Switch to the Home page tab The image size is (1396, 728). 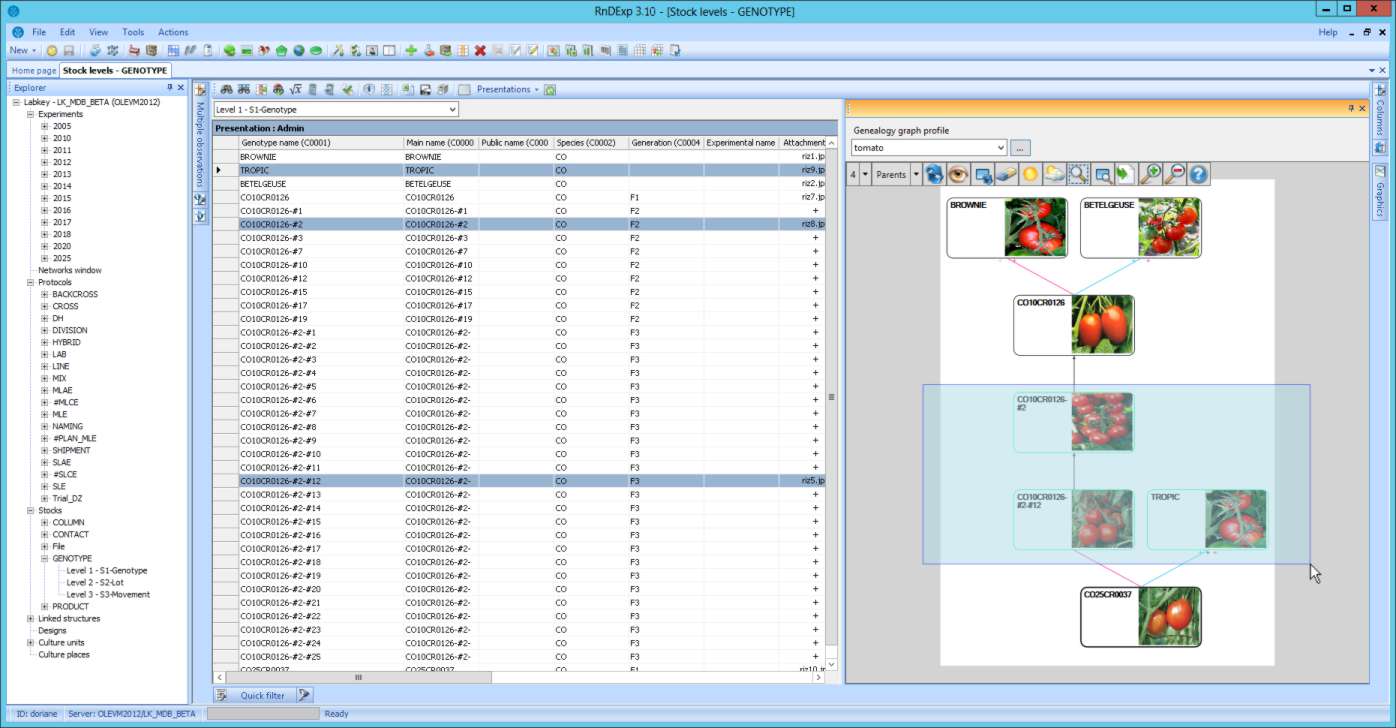pos(33,70)
